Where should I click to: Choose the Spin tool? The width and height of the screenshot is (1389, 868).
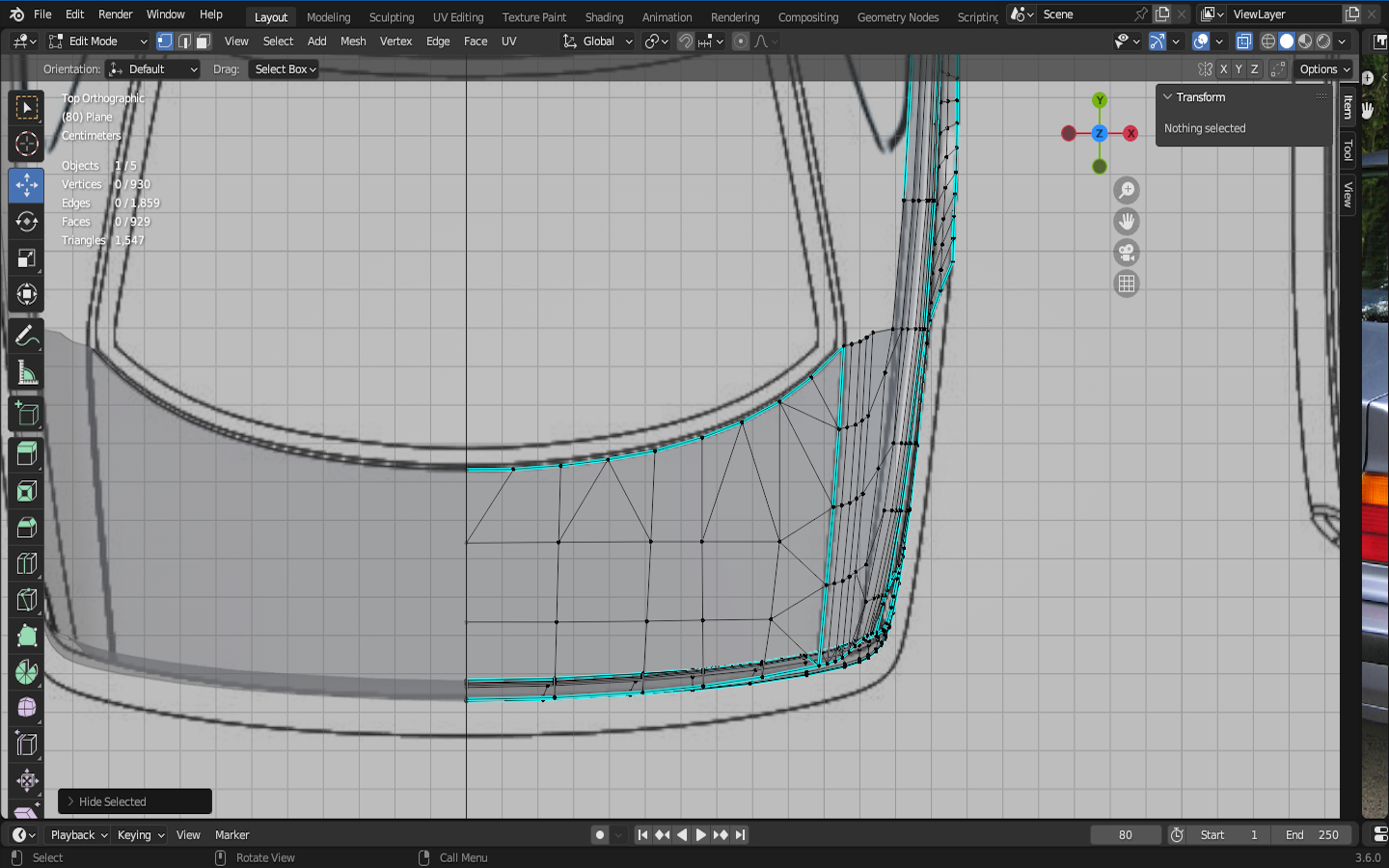click(27, 672)
